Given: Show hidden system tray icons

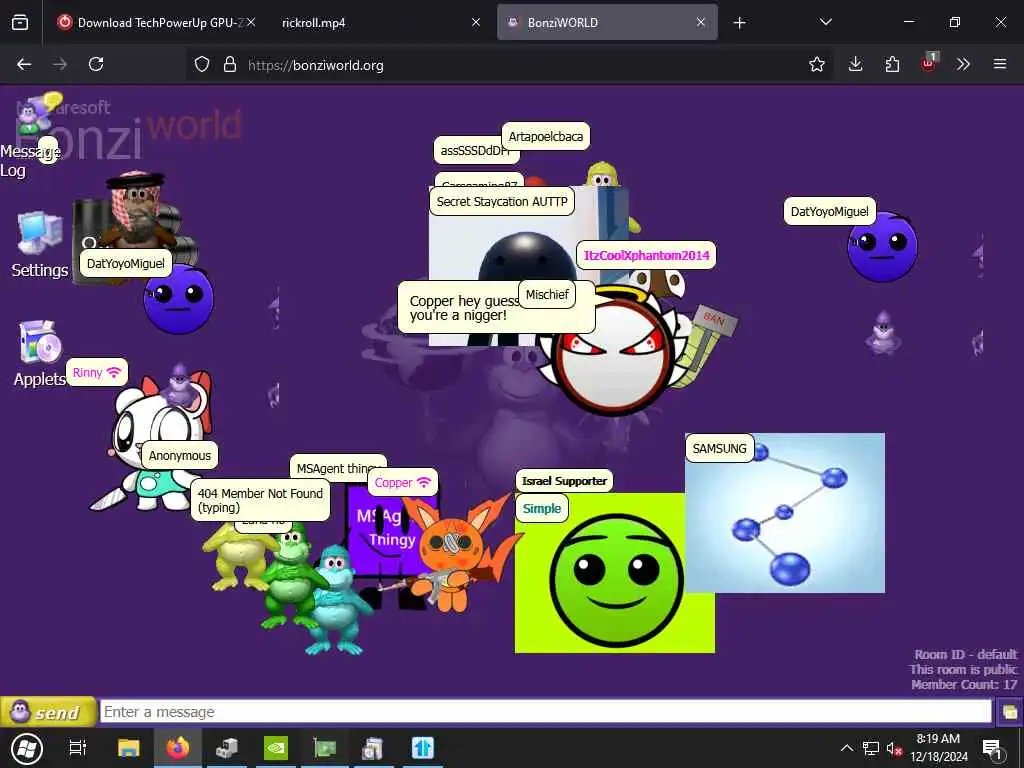Looking at the screenshot, I should coord(846,748).
